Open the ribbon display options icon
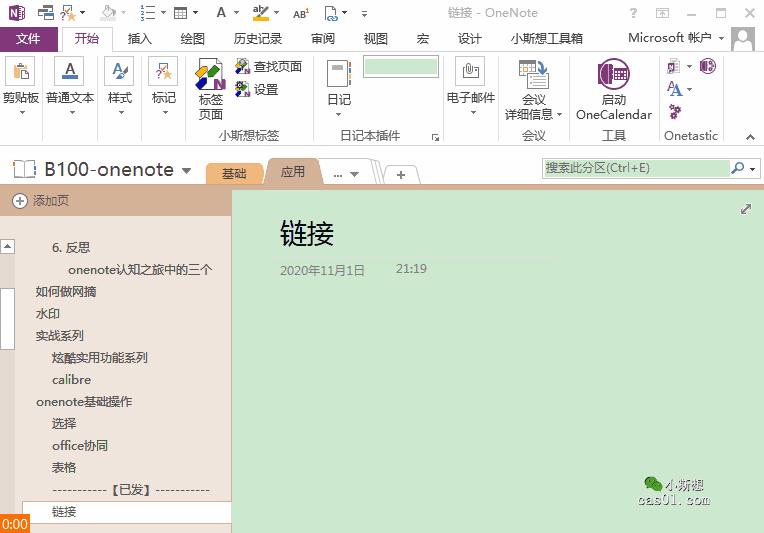This screenshot has height=533, width=764. pos(662,13)
